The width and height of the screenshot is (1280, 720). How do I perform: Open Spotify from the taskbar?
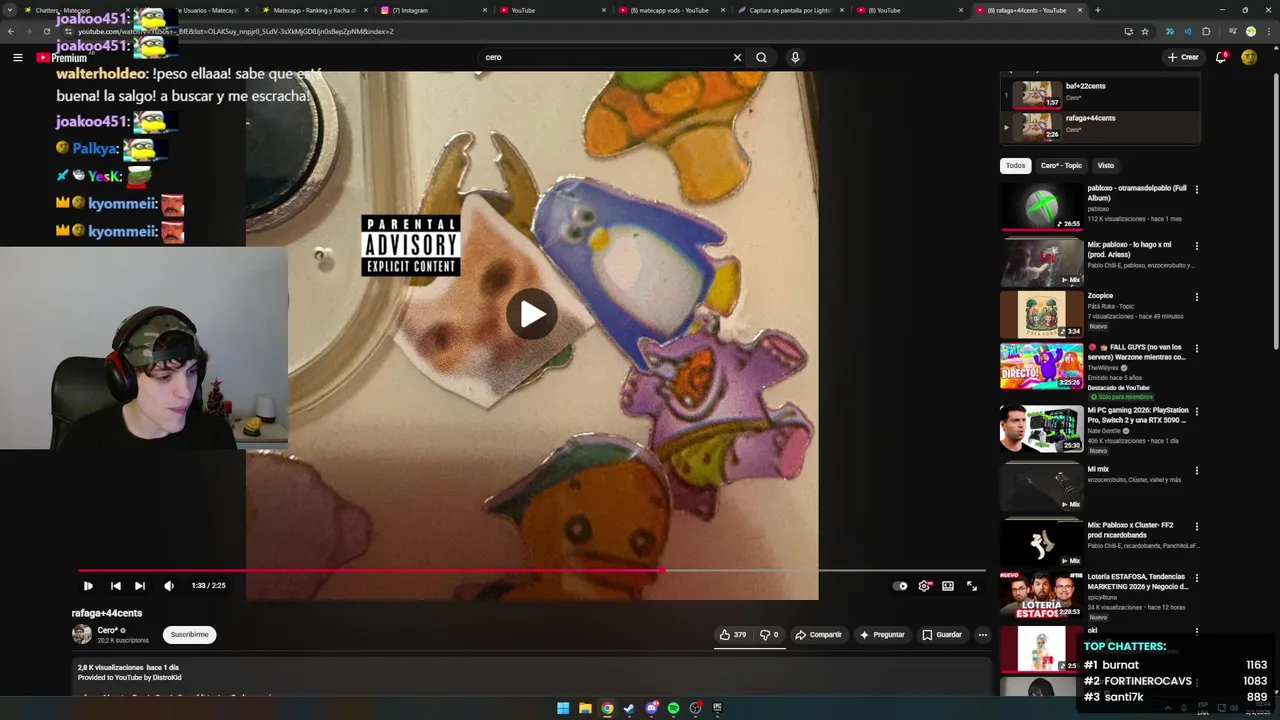(x=673, y=708)
